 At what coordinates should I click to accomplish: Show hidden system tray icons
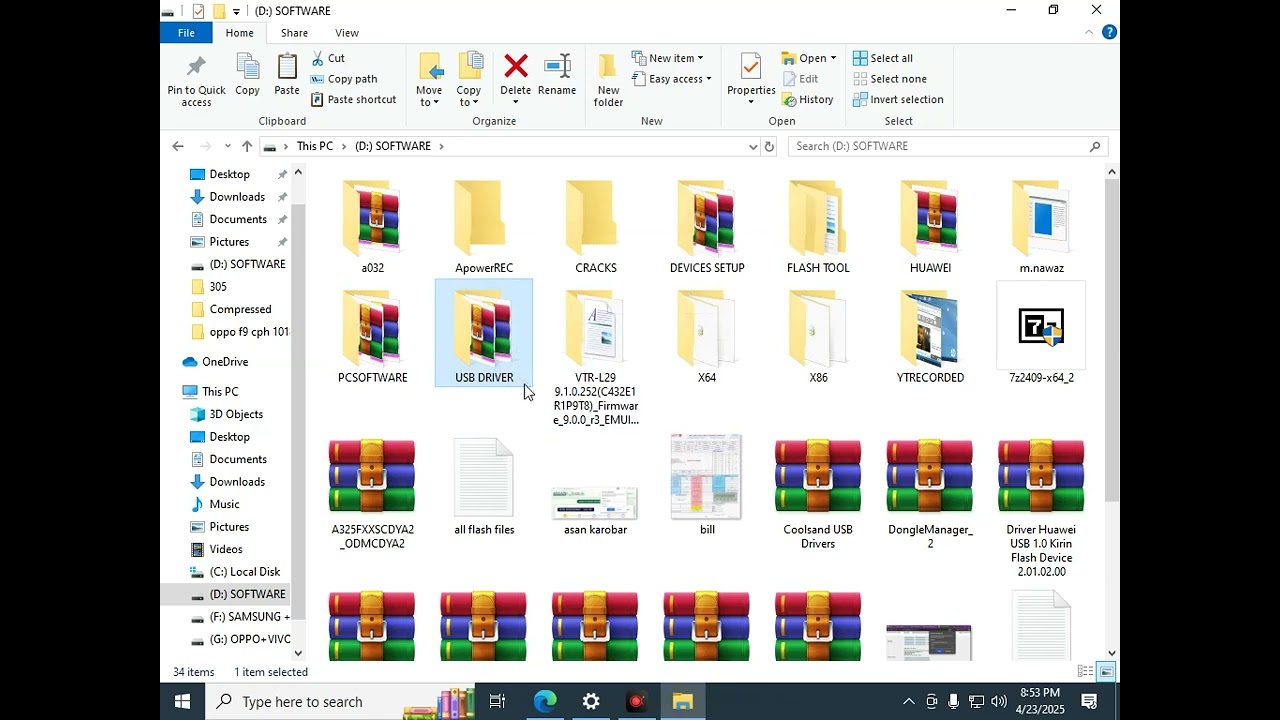coord(909,702)
